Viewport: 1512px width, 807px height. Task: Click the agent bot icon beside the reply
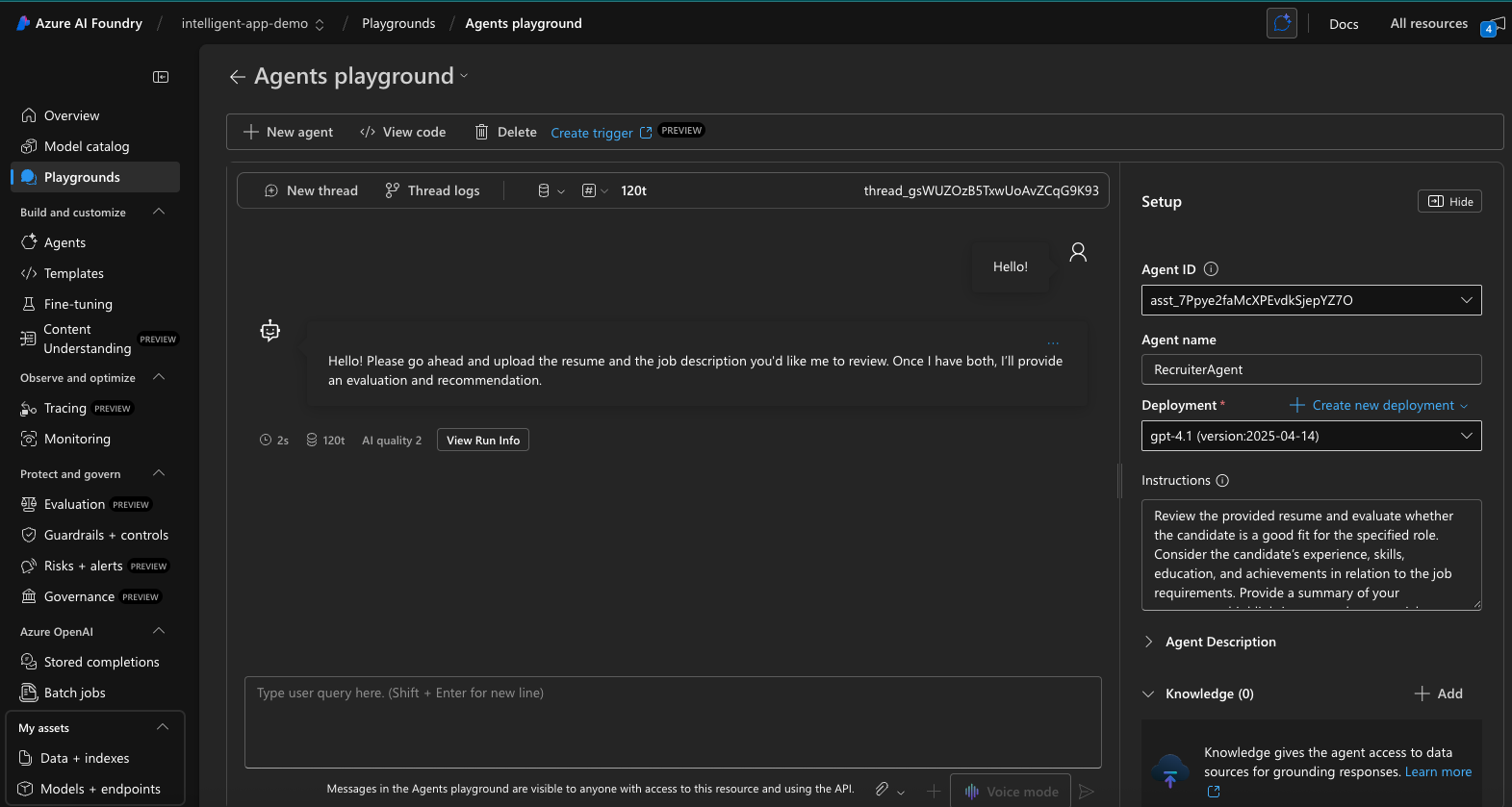270,331
